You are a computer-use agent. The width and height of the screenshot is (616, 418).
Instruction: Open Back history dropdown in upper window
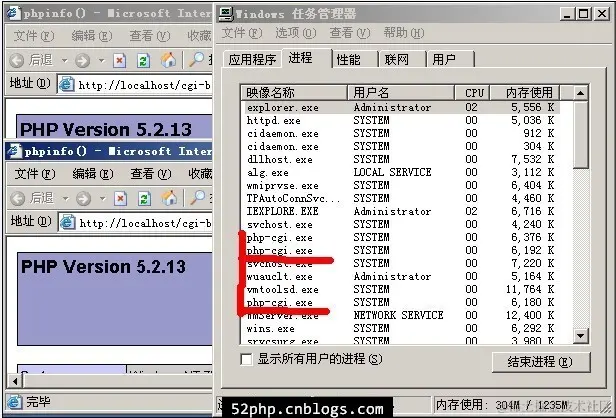64,61
